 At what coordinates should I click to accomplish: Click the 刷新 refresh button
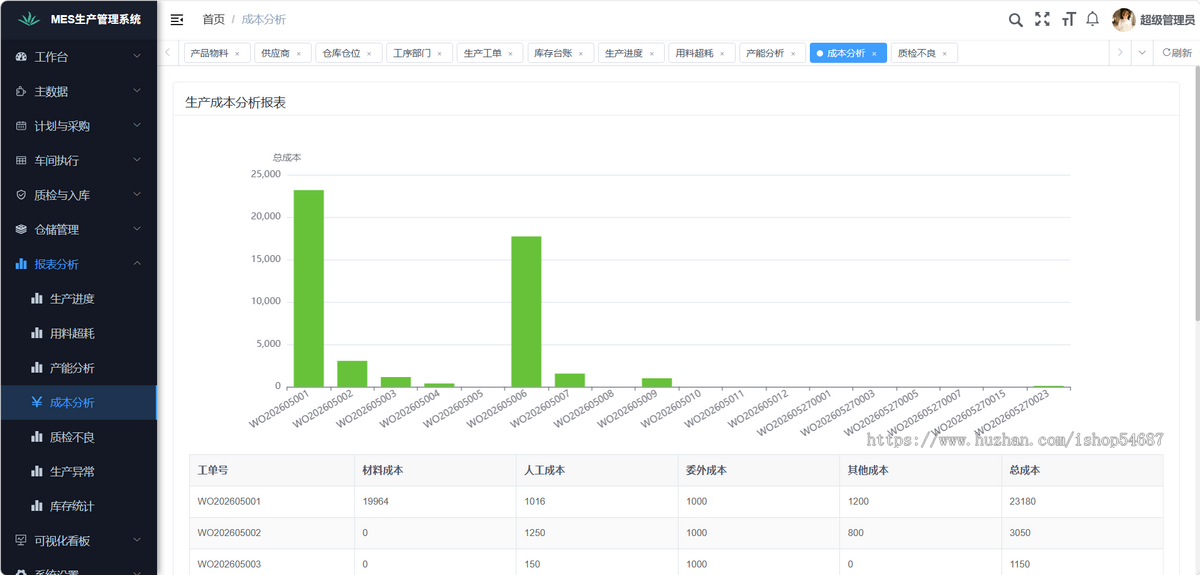point(1177,53)
